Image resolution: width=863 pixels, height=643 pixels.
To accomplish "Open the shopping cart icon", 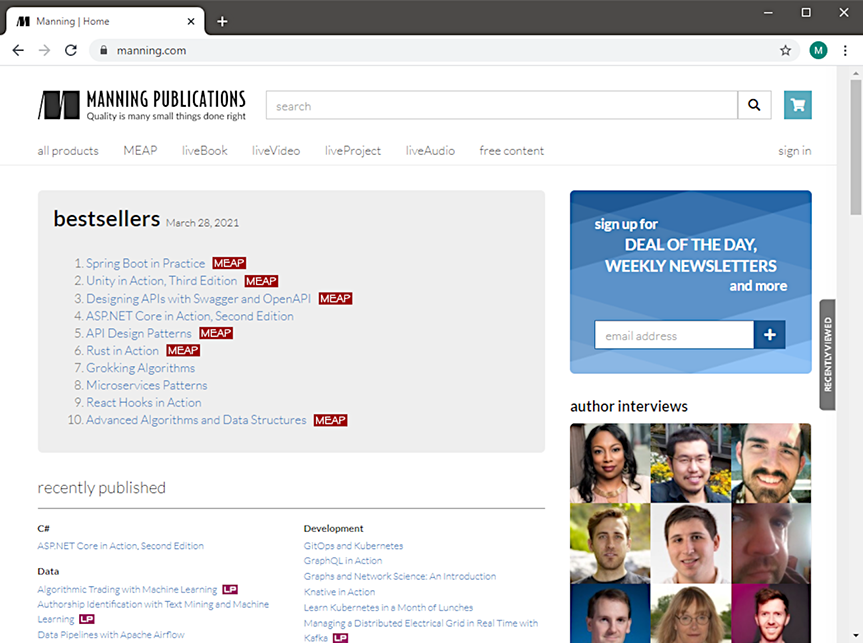I will click(798, 105).
